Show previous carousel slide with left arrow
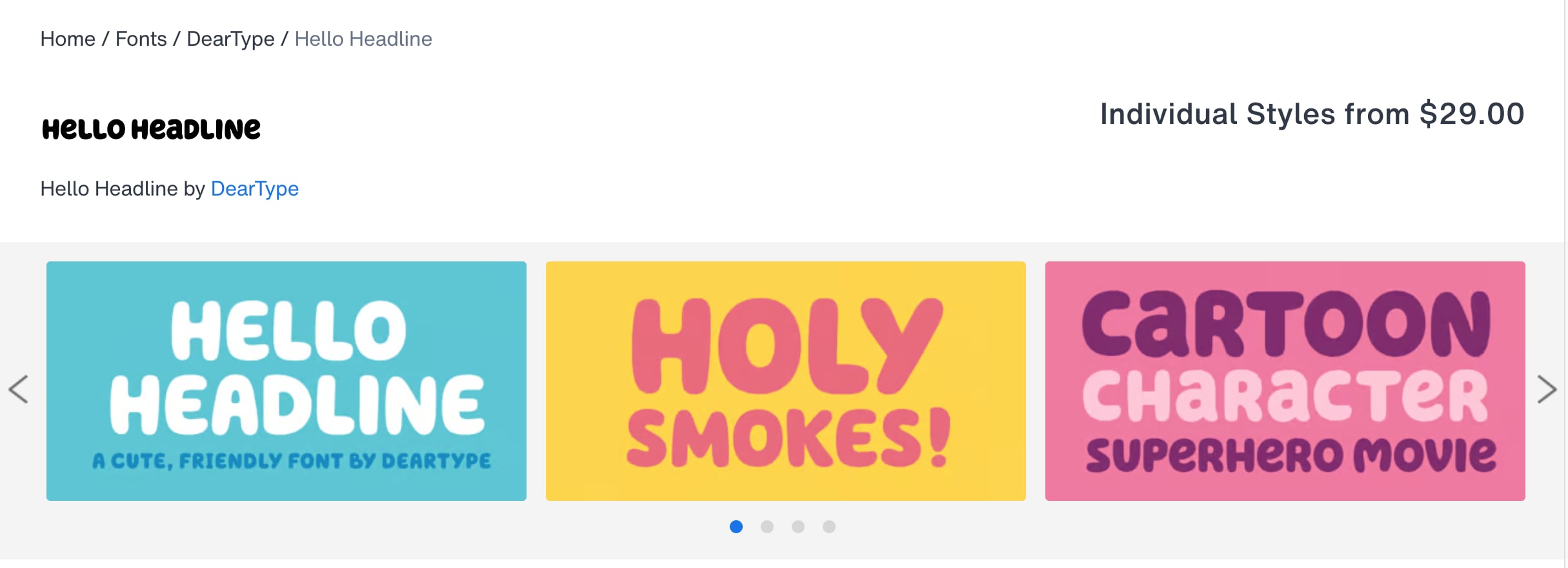This screenshot has width=1568, height=568. pos(19,389)
